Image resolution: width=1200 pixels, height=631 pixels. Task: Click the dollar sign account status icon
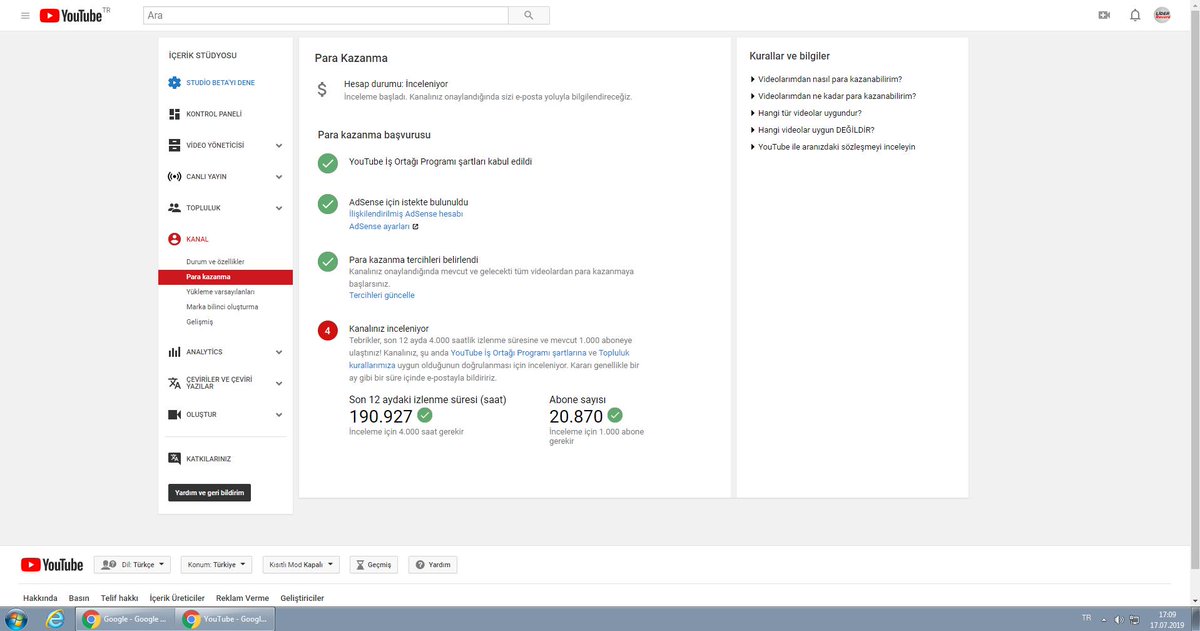click(322, 89)
